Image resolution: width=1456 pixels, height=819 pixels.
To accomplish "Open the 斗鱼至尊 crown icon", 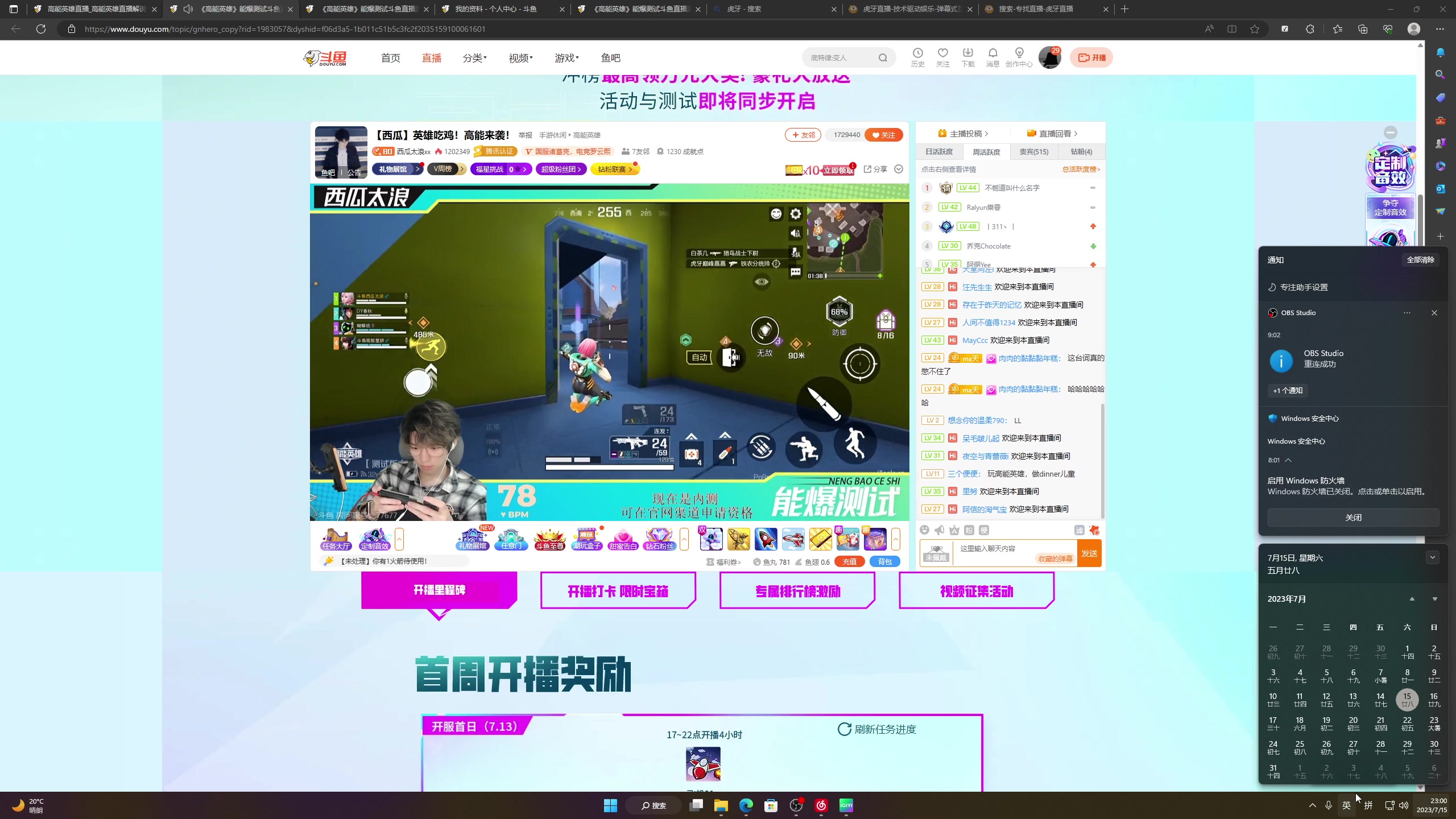I will pyautogui.click(x=549, y=539).
